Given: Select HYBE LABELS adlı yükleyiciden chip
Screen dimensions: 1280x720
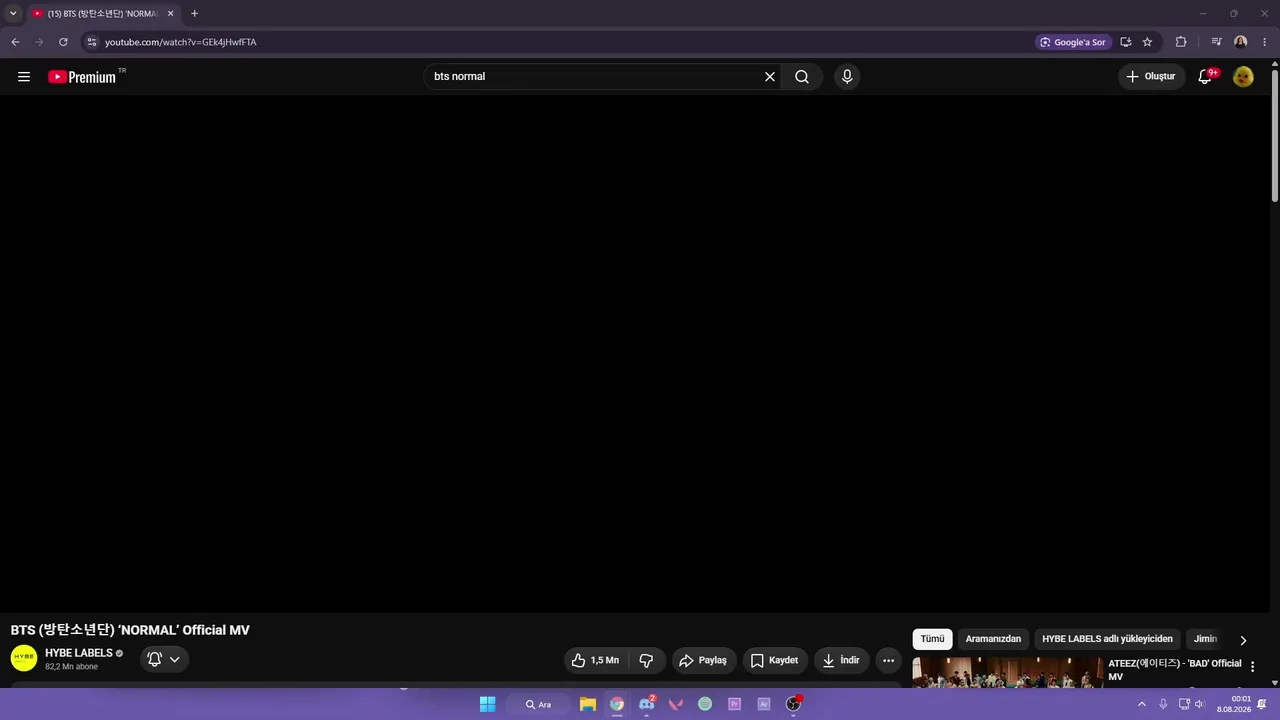Looking at the screenshot, I should pos(1107,639).
